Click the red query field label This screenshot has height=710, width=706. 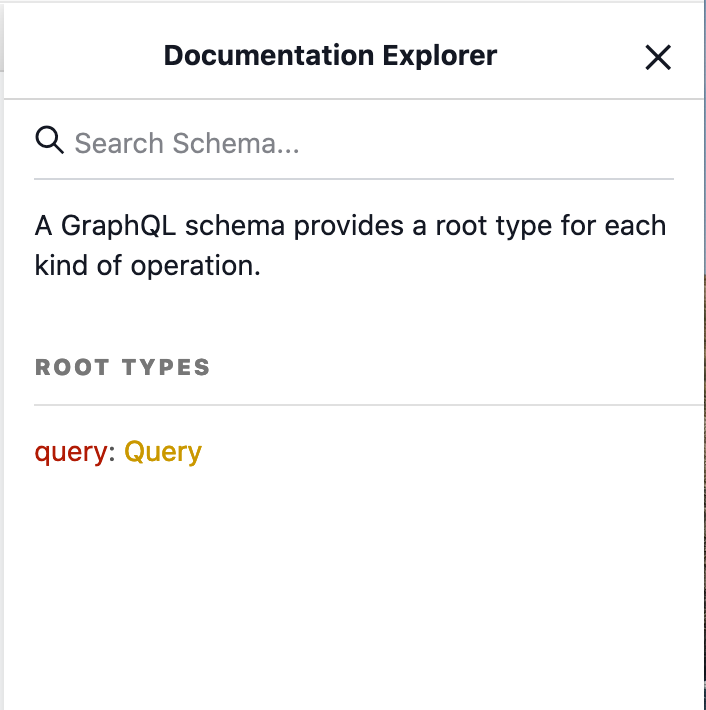(x=70, y=452)
